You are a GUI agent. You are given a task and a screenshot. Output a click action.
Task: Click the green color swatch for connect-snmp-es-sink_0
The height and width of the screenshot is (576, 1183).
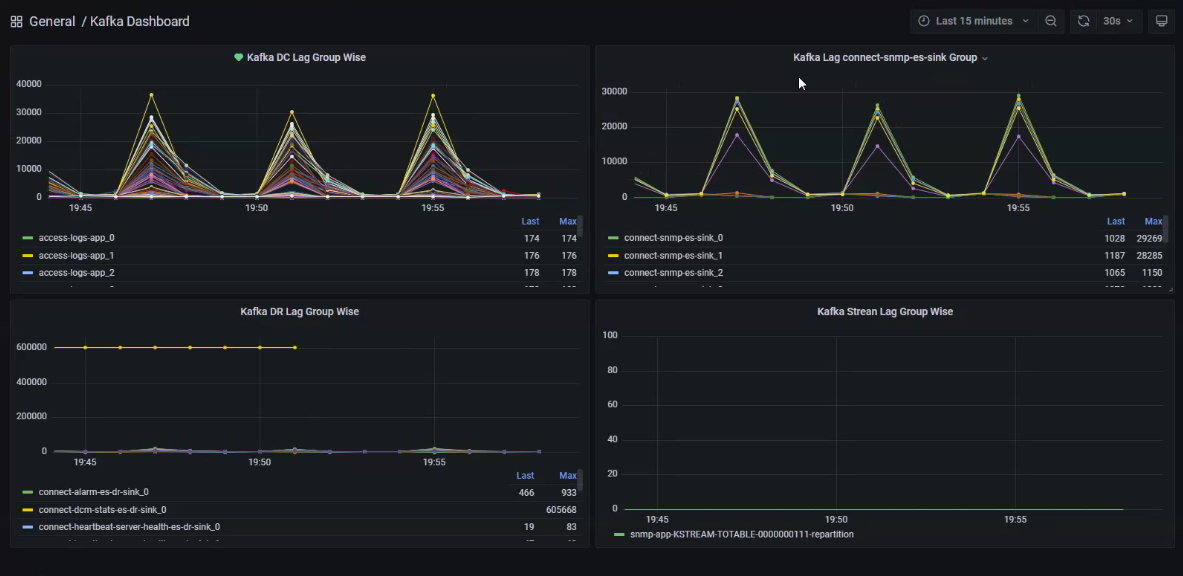pyautogui.click(x=613, y=239)
